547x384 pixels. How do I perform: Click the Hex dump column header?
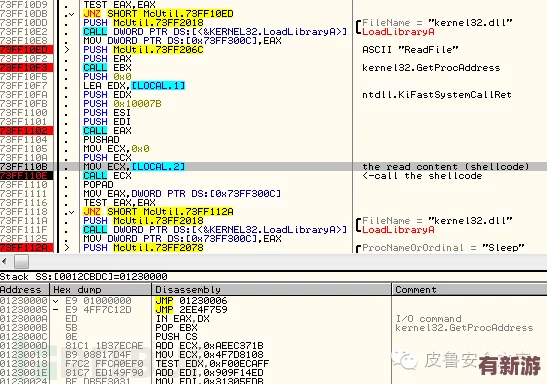point(101,289)
